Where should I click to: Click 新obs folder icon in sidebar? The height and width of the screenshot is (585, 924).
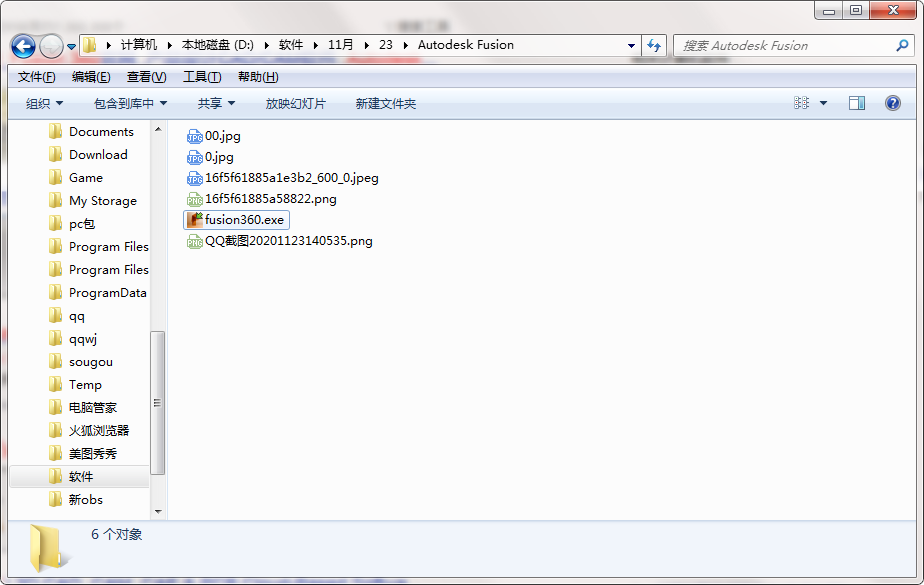[55, 500]
